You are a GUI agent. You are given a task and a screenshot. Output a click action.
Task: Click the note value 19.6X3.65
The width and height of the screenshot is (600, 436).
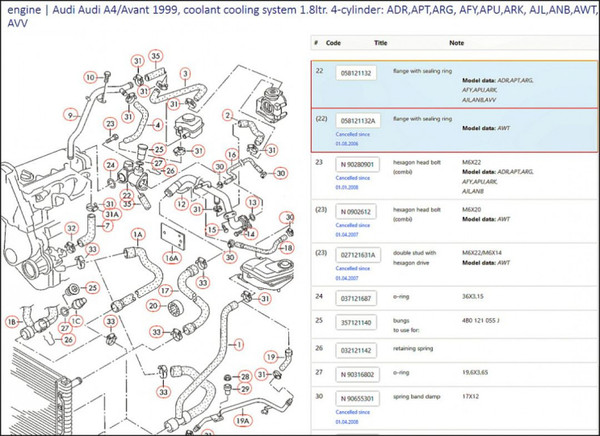click(x=474, y=372)
